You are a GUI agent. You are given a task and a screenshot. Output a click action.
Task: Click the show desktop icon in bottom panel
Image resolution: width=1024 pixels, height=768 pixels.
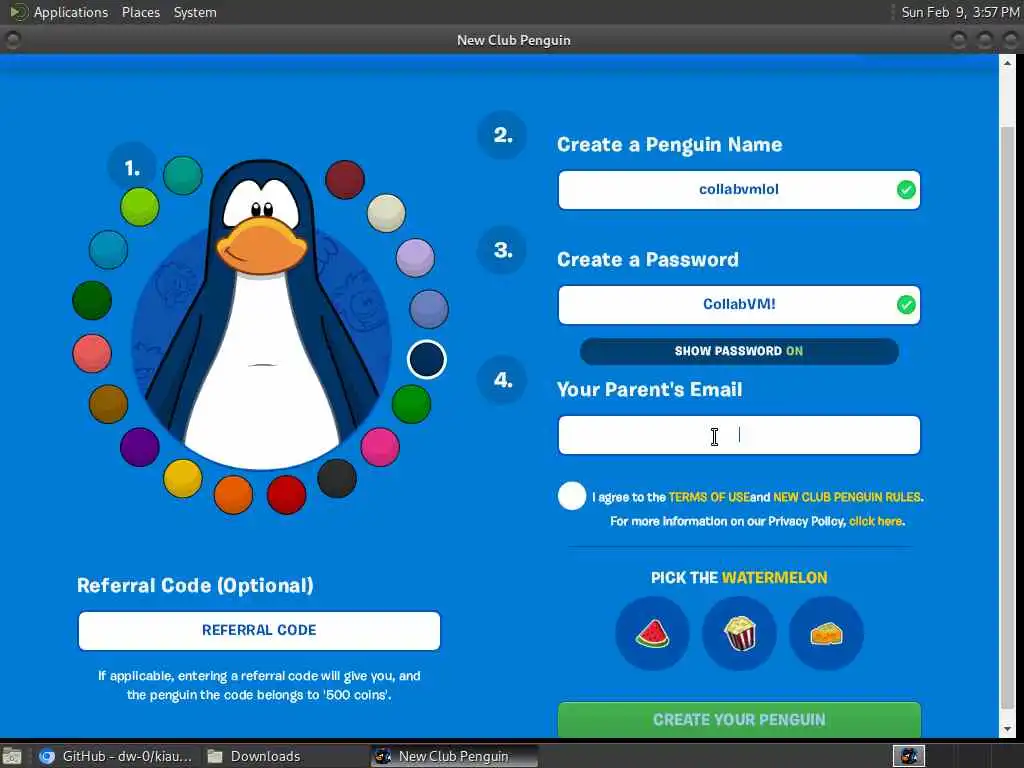click(12, 756)
